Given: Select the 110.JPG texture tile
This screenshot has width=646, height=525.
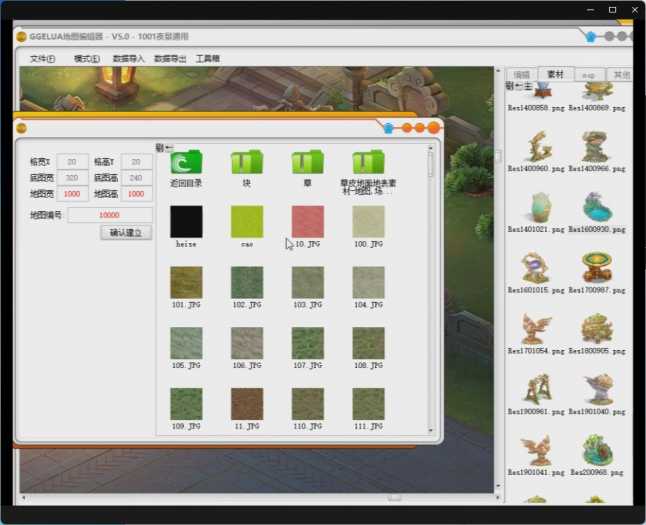Looking at the screenshot, I should coord(308,403).
